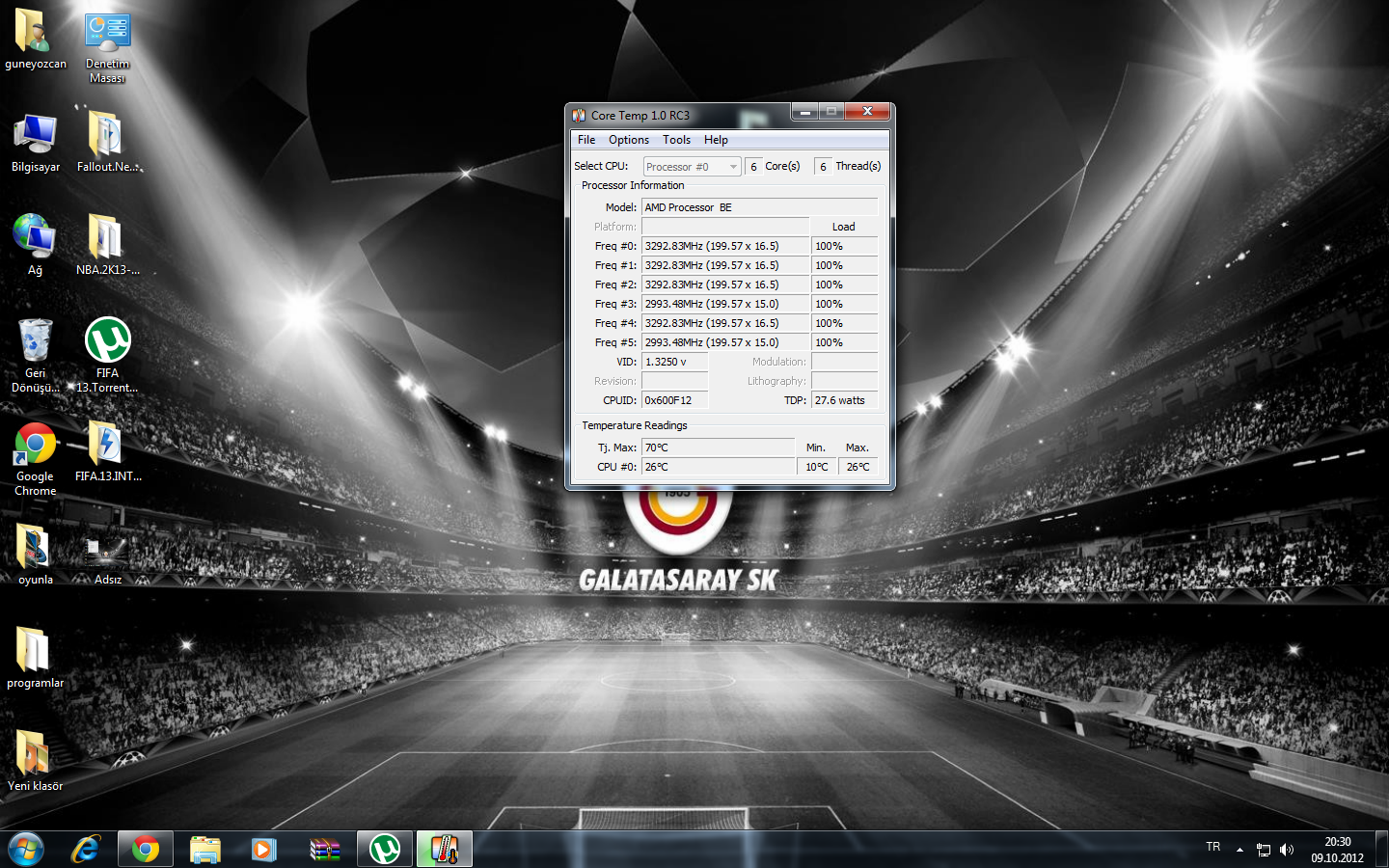This screenshot has height=868, width=1389.
Task: Select the oyunla folder icon
Action: 36,555
